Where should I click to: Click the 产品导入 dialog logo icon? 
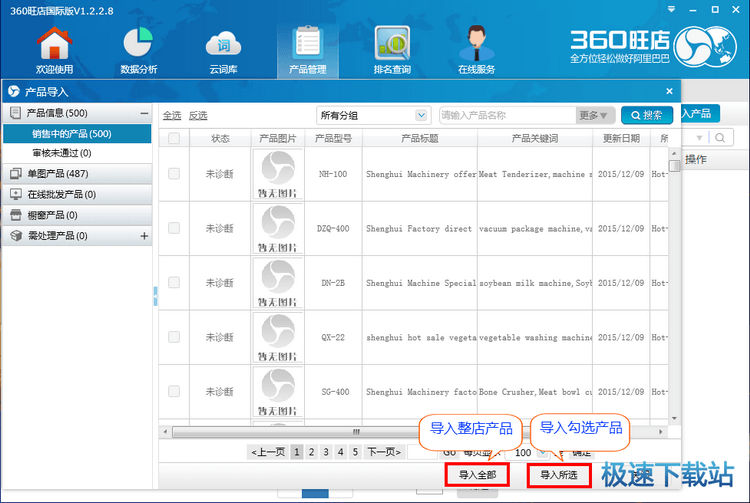13,91
